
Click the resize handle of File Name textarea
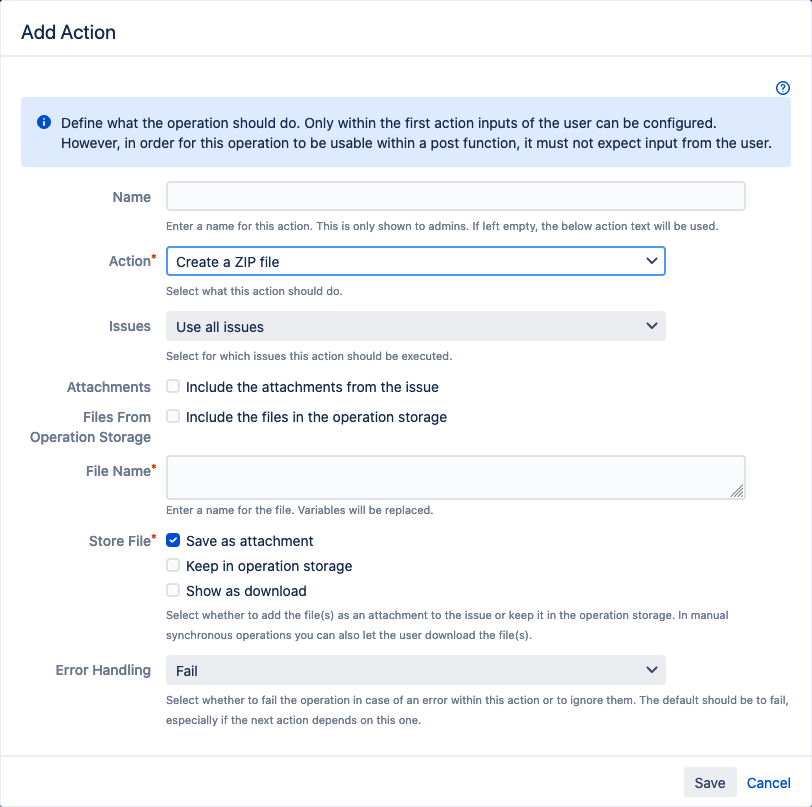[737, 491]
